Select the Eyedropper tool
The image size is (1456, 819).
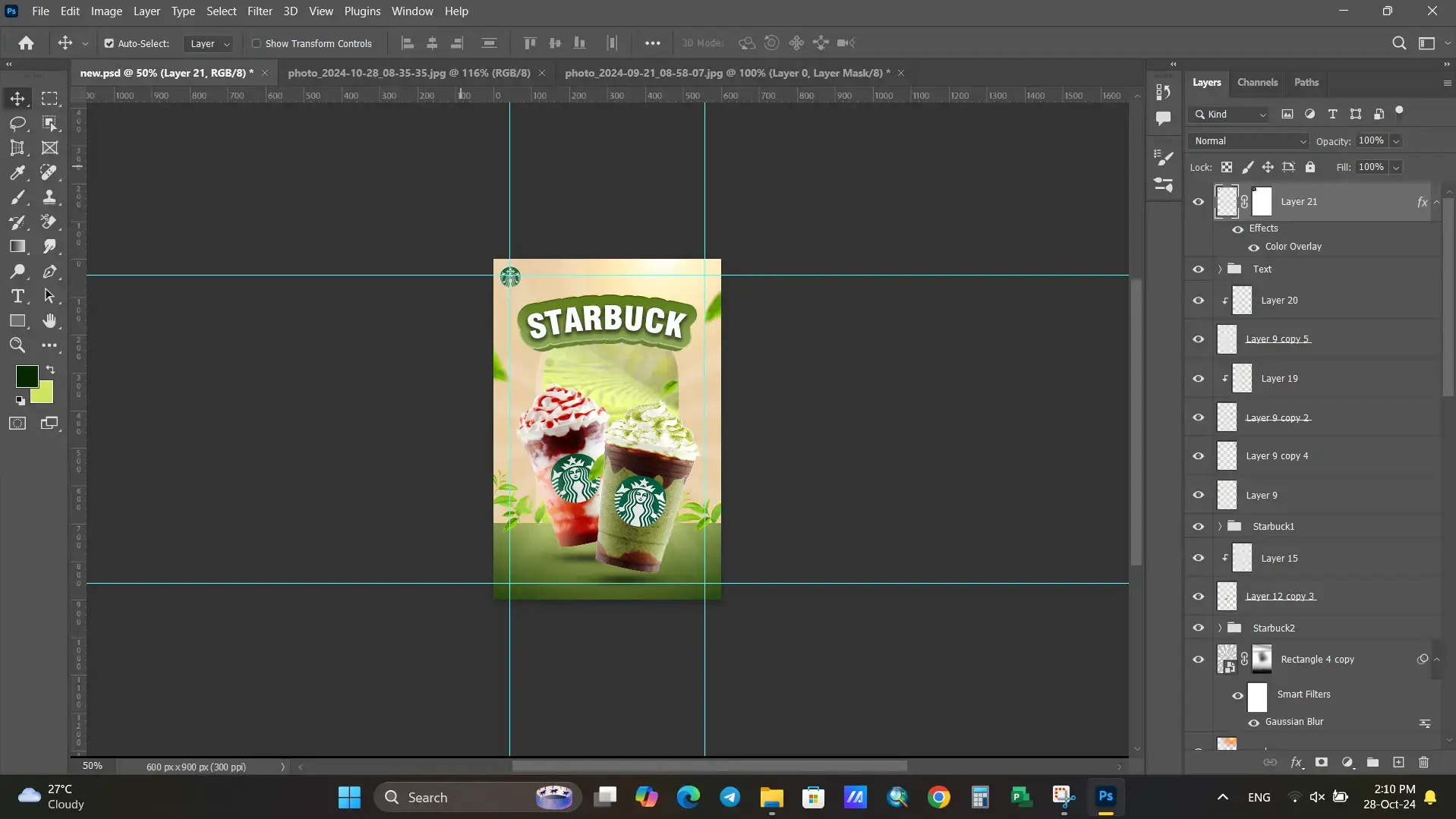pyautogui.click(x=17, y=172)
